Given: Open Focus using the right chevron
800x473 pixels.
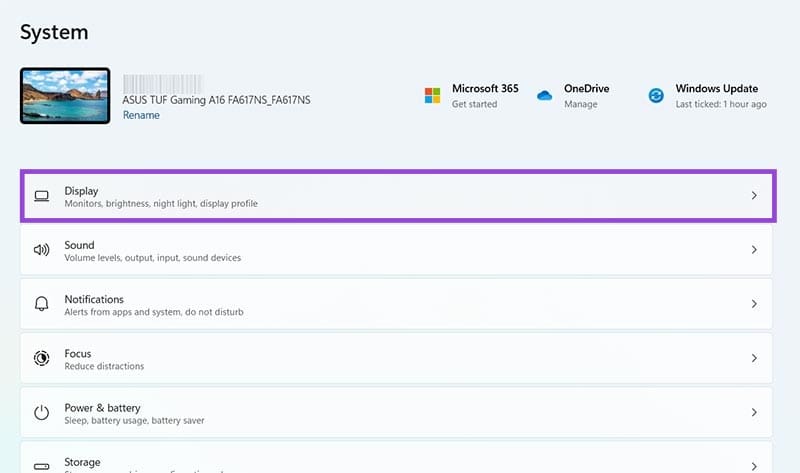Looking at the screenshot, I should coord(754,358).
